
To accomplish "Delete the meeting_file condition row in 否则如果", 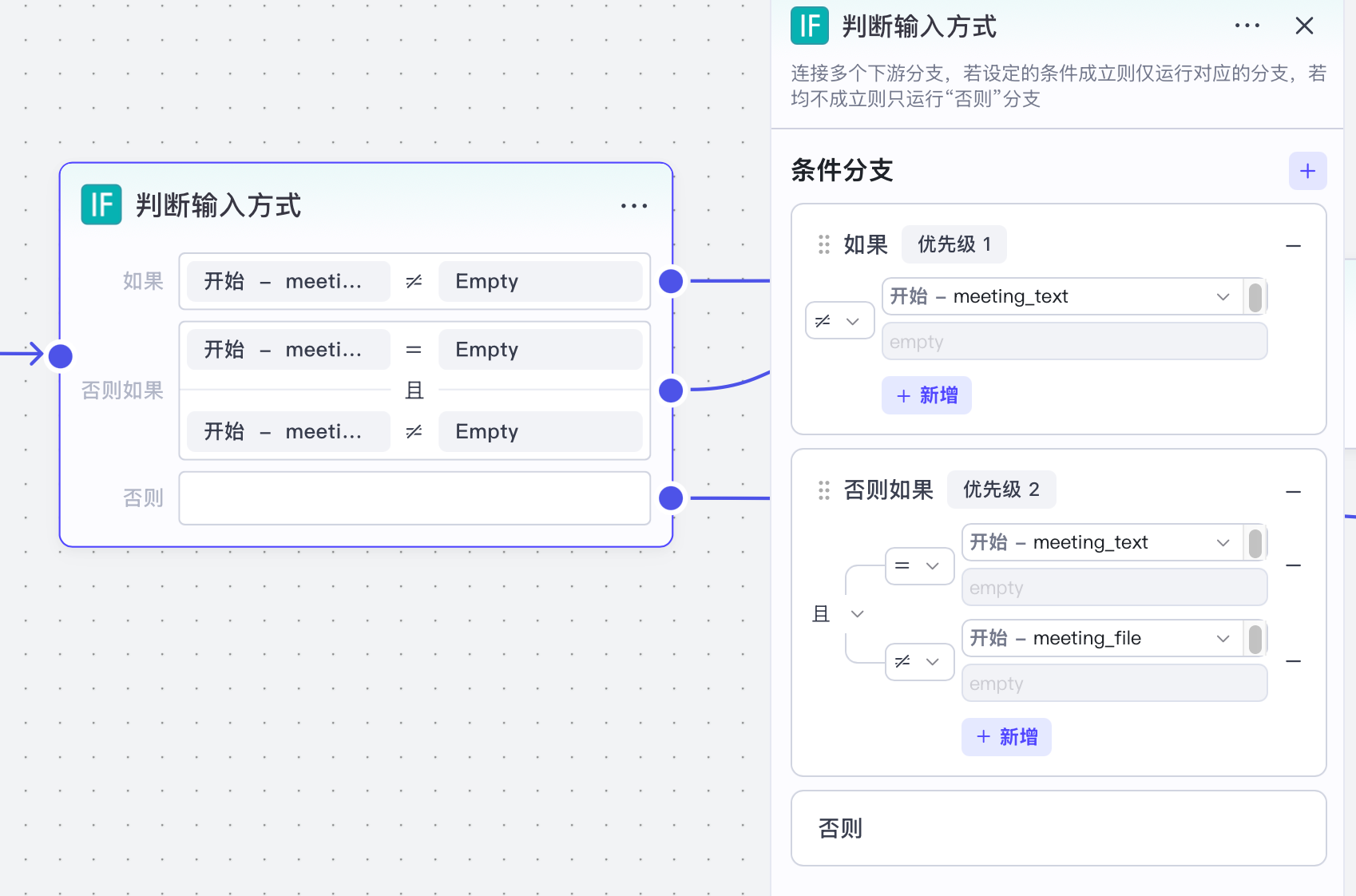I will pyautogui.click(x=1294, y=661).
